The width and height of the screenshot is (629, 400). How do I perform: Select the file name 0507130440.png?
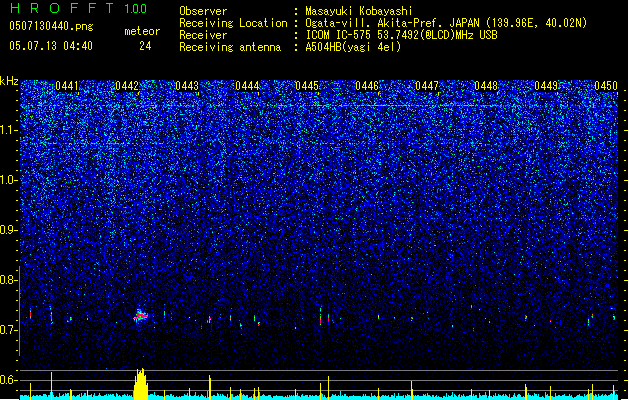(51, 26)
